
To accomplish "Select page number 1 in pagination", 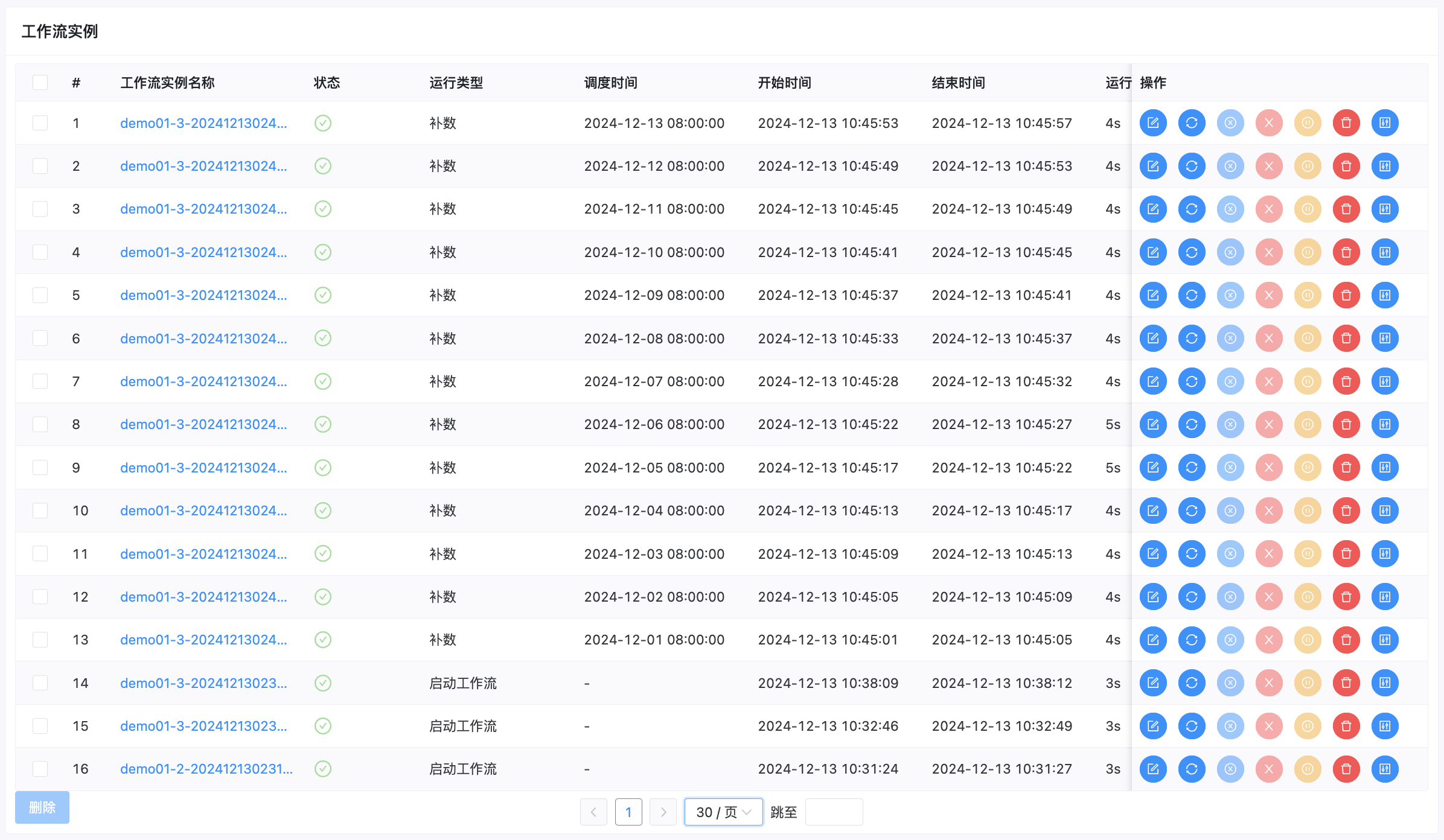I will tap(628, 812).
